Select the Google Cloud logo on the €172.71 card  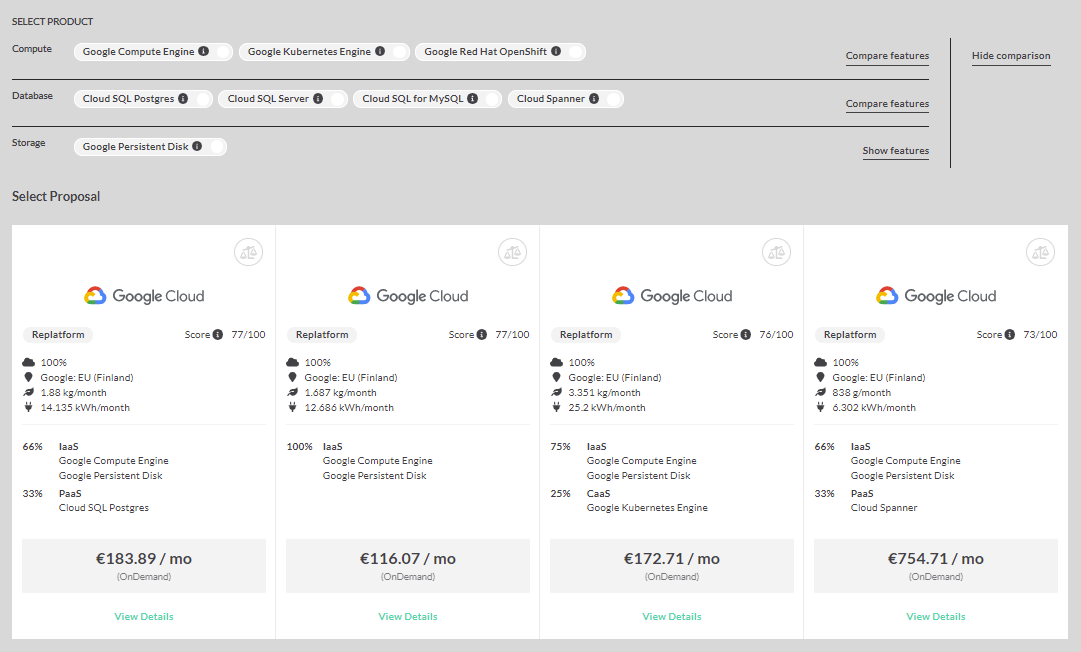pos(672,296)
